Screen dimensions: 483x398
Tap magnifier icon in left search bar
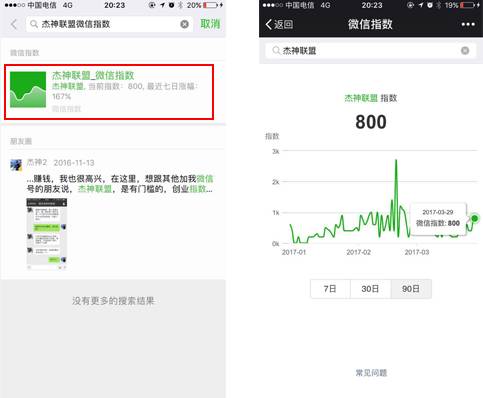34,24
